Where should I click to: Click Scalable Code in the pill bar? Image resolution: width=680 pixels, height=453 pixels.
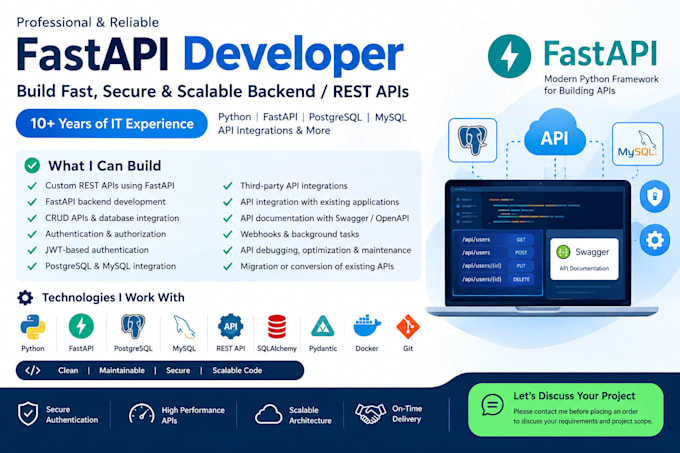237,370
